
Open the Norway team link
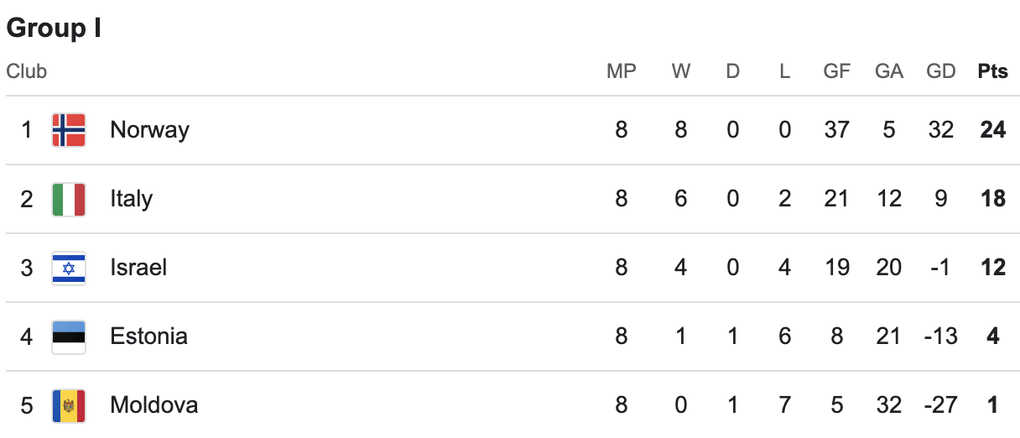(x=149, y=130)
